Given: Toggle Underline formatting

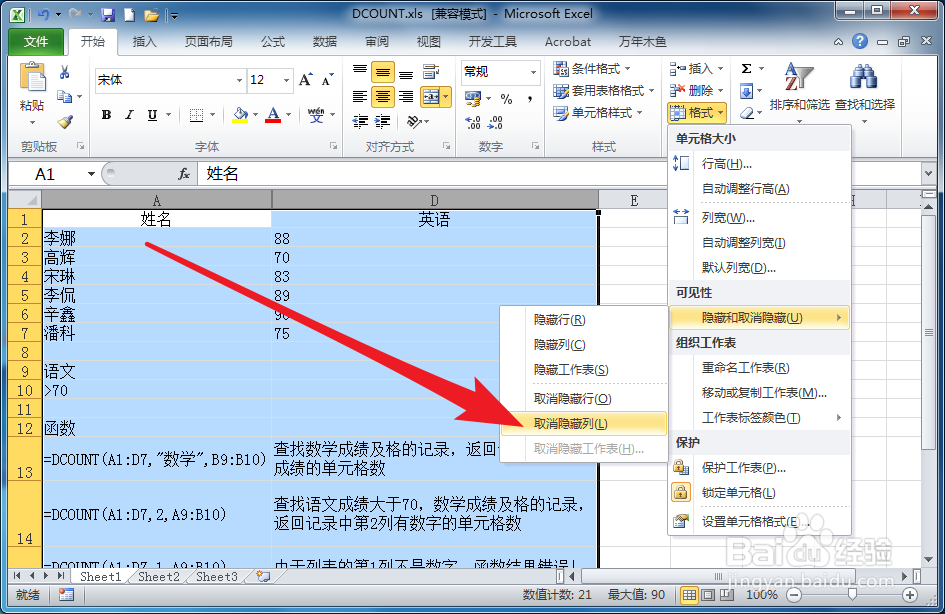Looking at the screenshot, I should [x=152, y=114].
